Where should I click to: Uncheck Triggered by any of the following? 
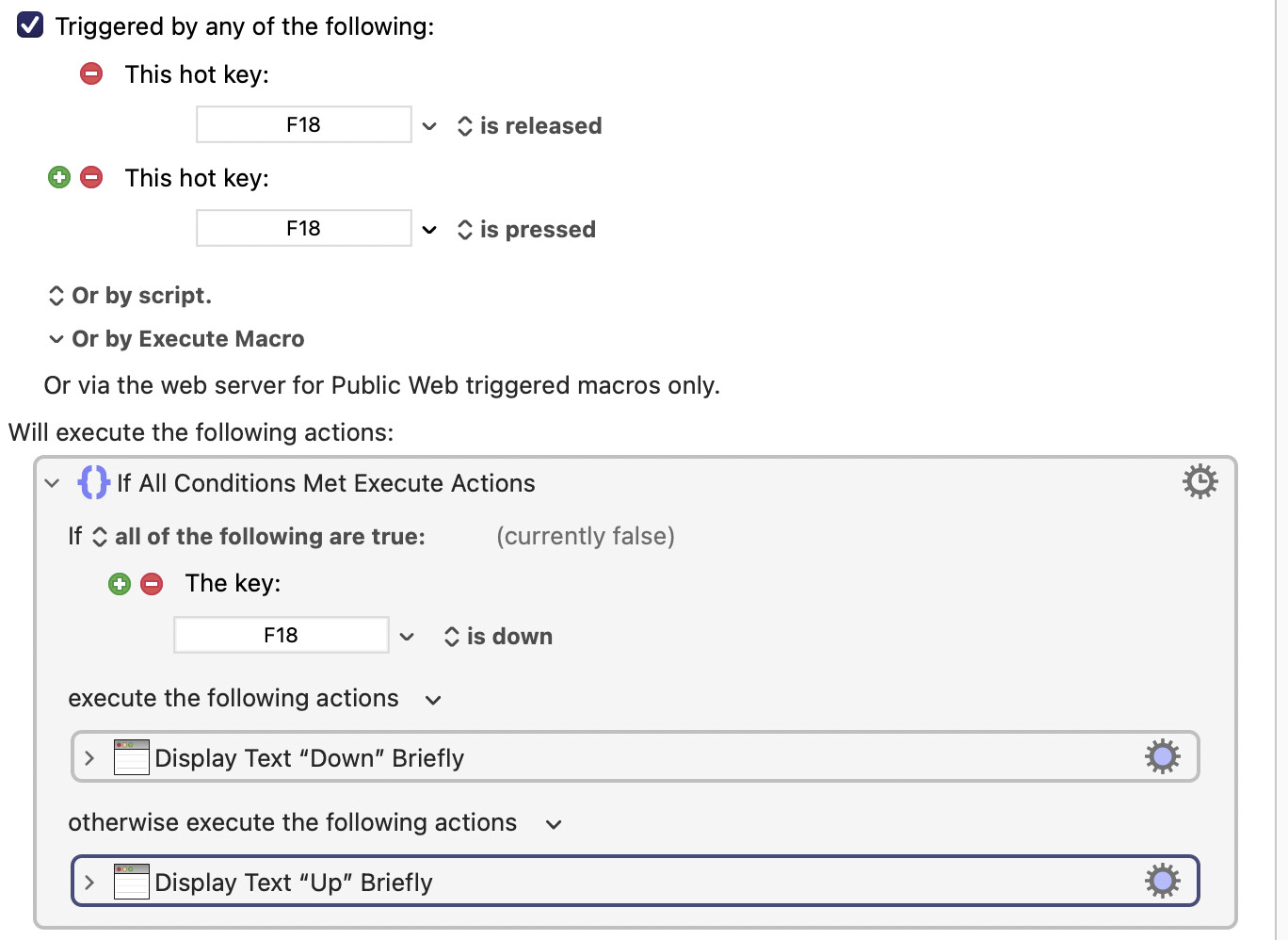[x=30, y=25]
